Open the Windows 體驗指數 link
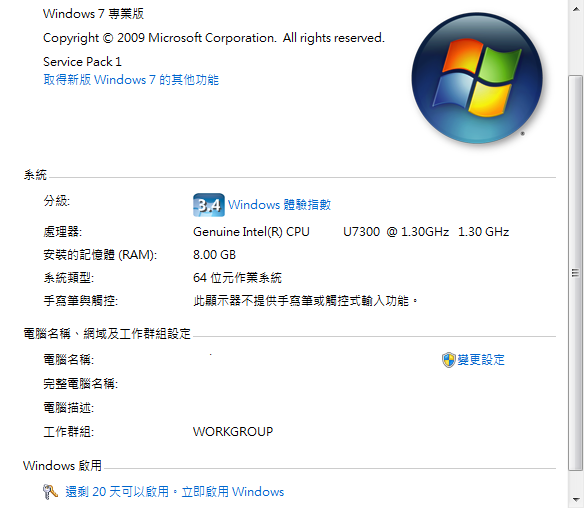Viewport: 584px width, 508px height. click(x=279, y=205)
